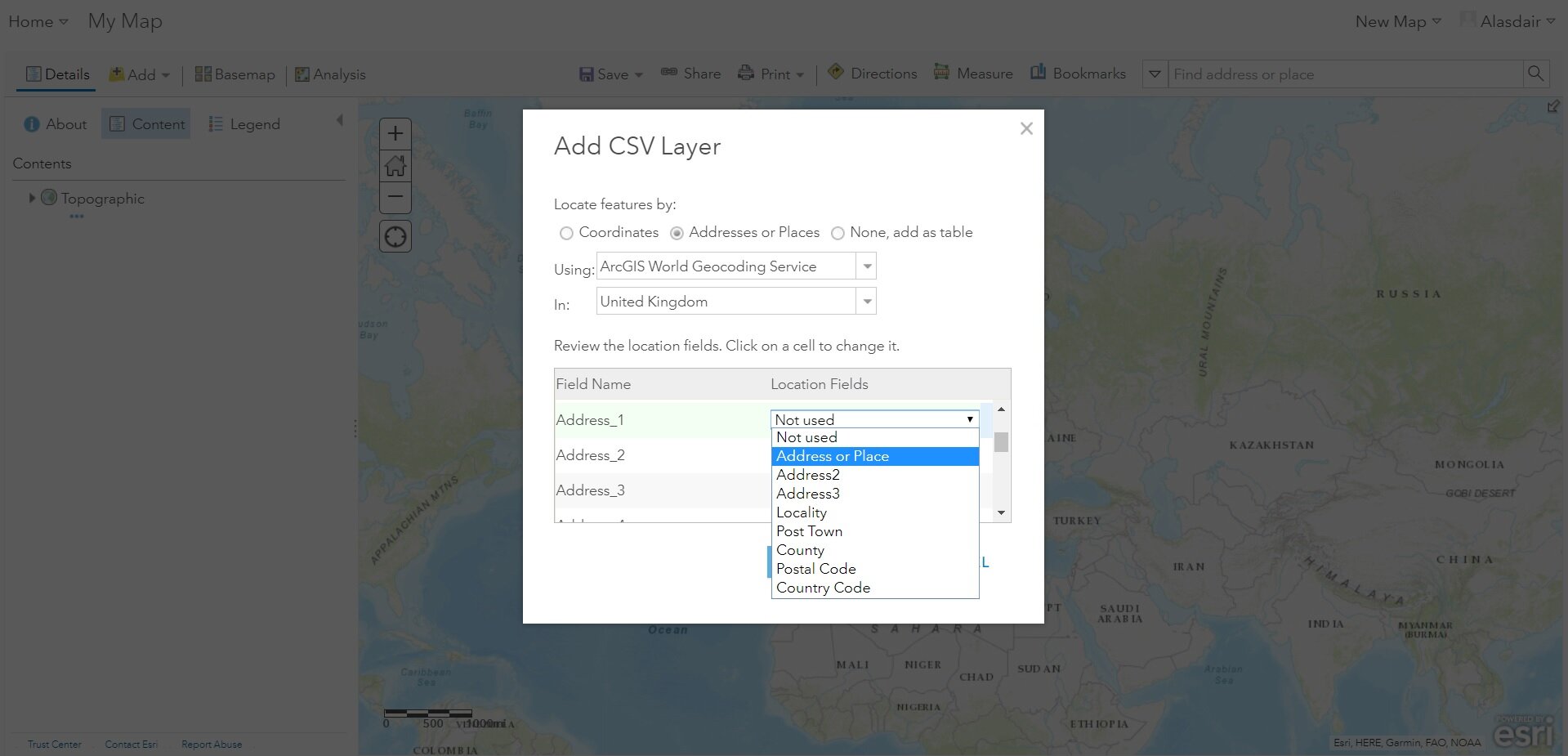Screen dimensions: 1568x756
Task: Click the Address_2 field name cell
Action: (x=661, y=455)
